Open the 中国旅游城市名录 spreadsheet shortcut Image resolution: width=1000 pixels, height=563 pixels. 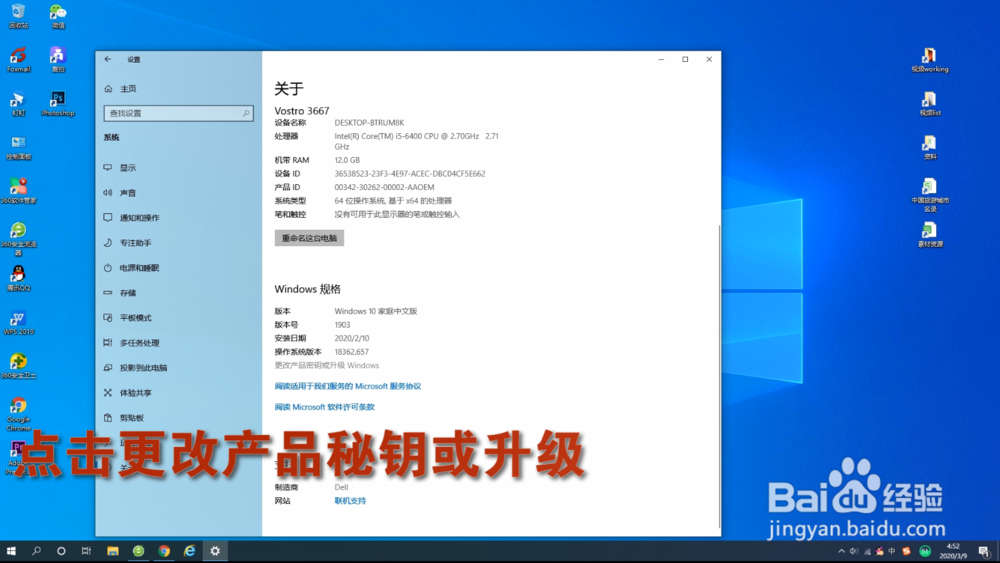tap(929, 194)
